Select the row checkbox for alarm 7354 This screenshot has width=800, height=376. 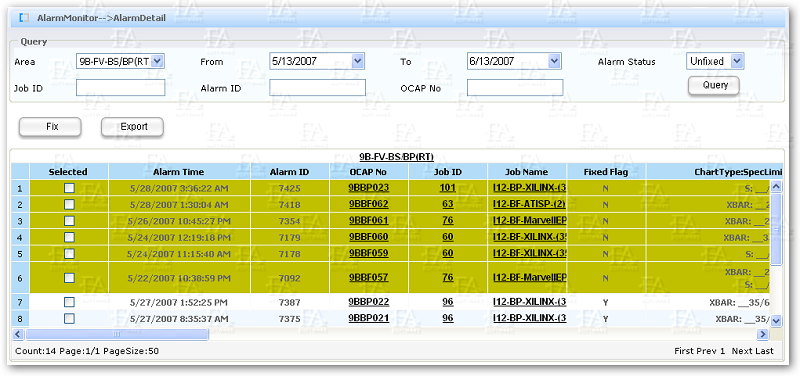click(x=69, y=221)
